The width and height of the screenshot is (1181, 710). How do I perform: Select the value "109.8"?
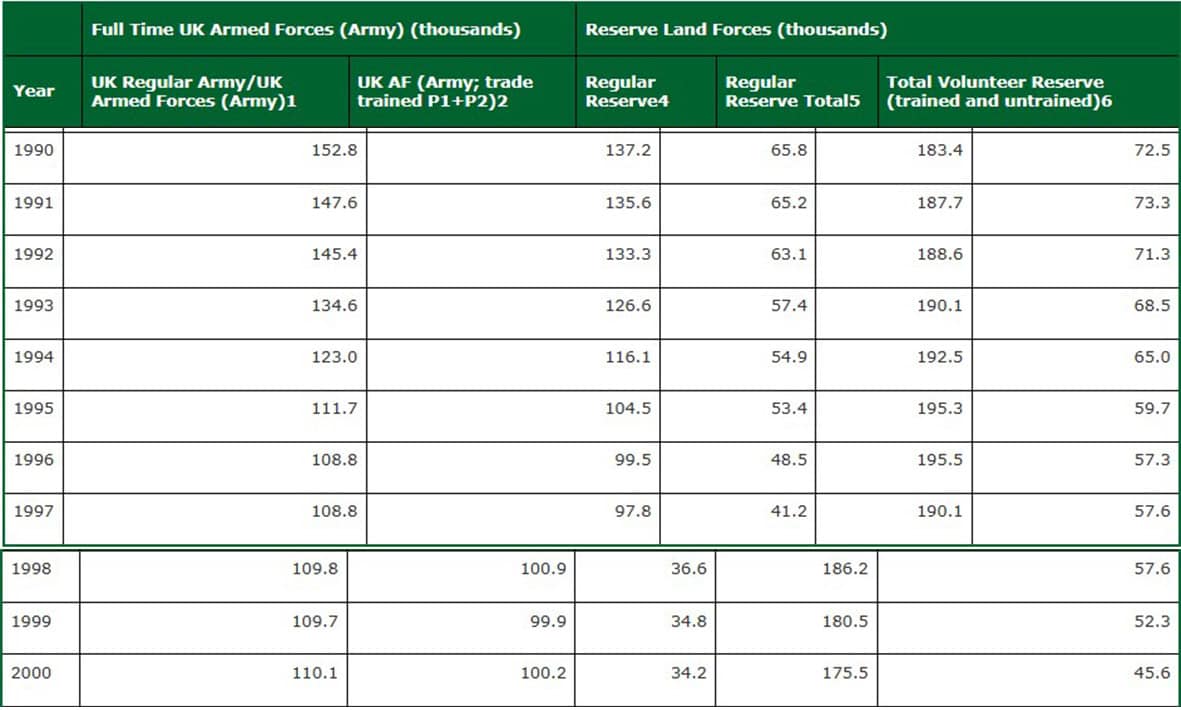coord(315,568)
